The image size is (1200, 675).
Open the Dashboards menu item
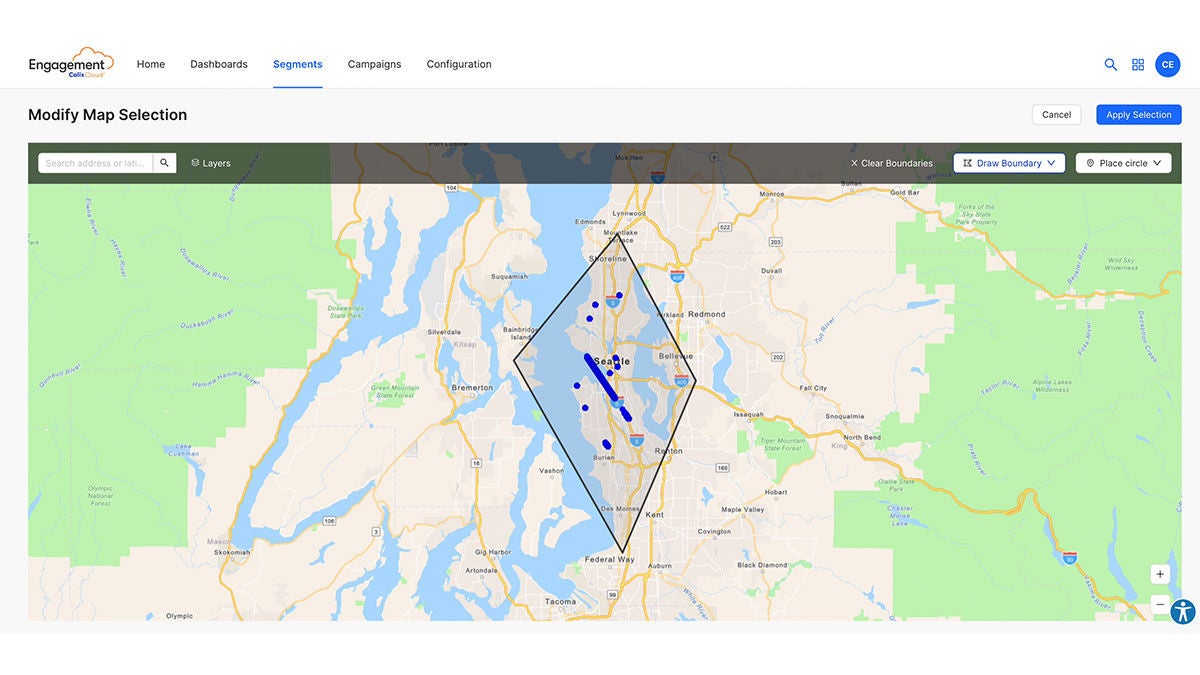pos(218,63)
